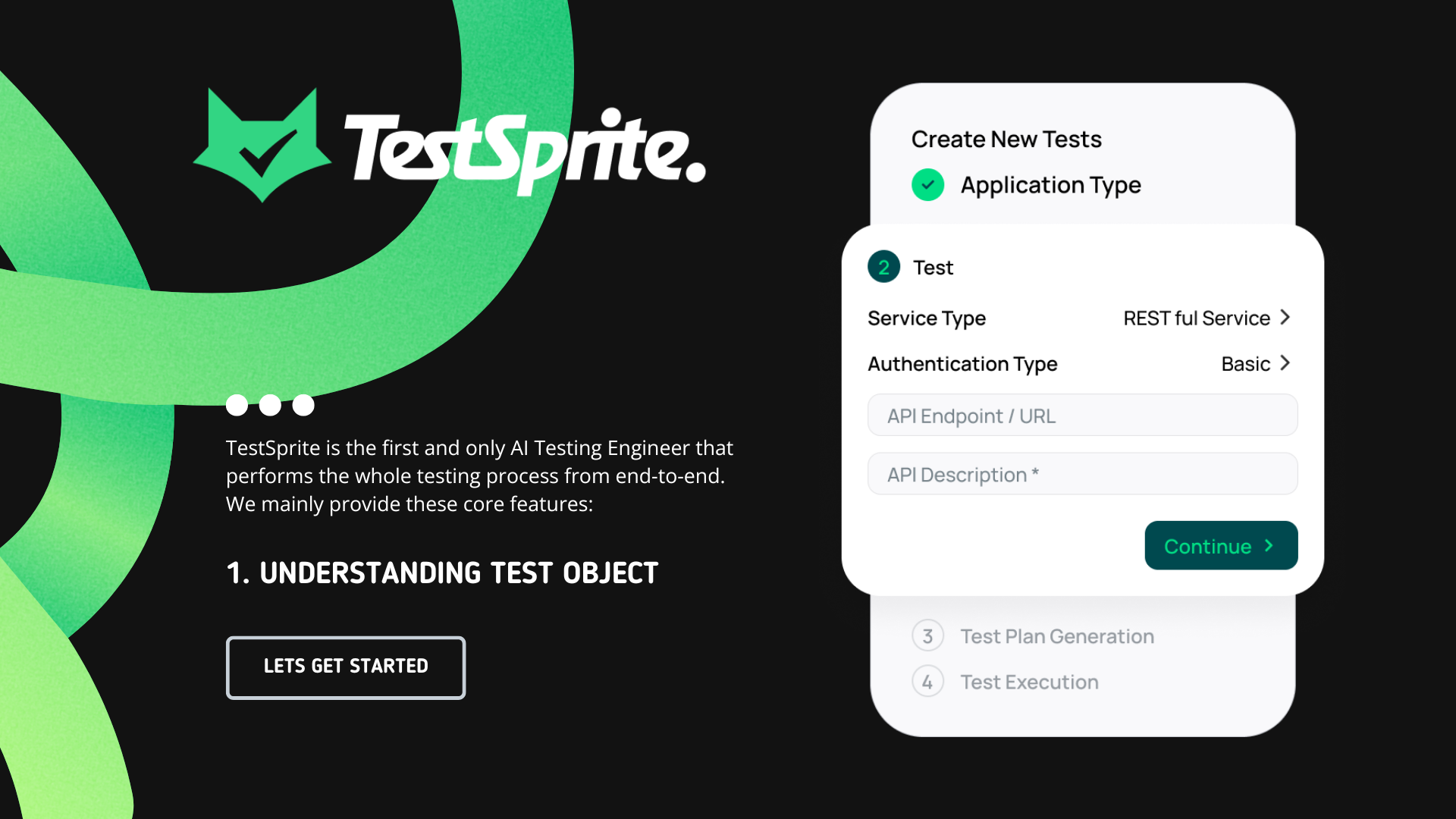Select the middle carousel dot

[270, 405]
